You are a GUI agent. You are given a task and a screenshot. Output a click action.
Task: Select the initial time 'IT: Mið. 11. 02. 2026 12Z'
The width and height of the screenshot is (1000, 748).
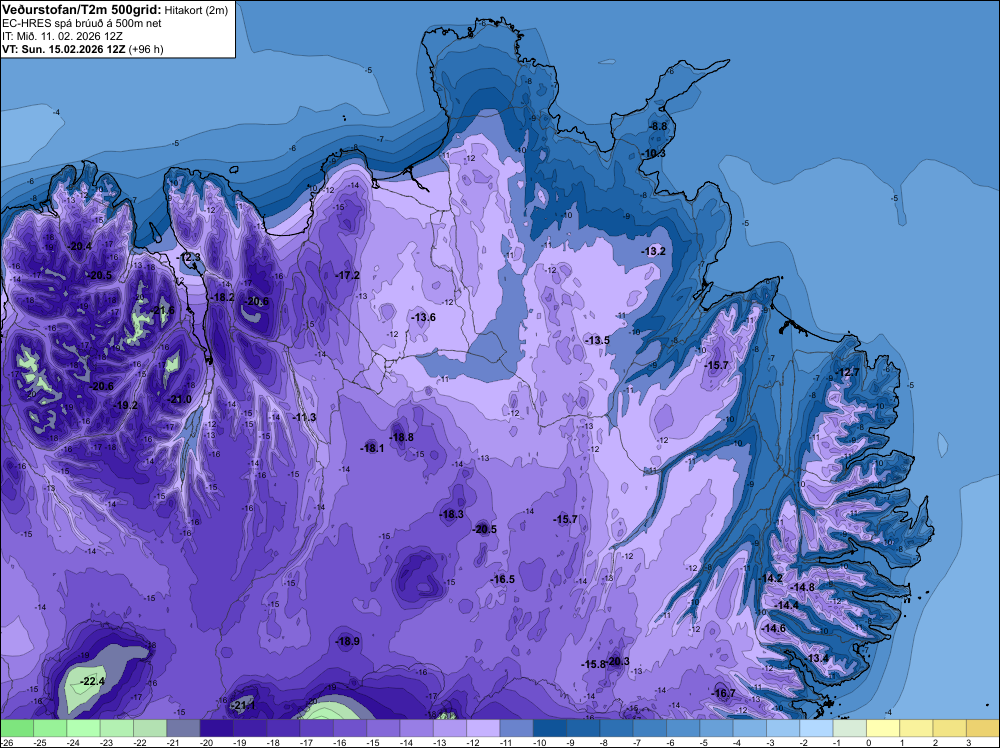(62, 36)
